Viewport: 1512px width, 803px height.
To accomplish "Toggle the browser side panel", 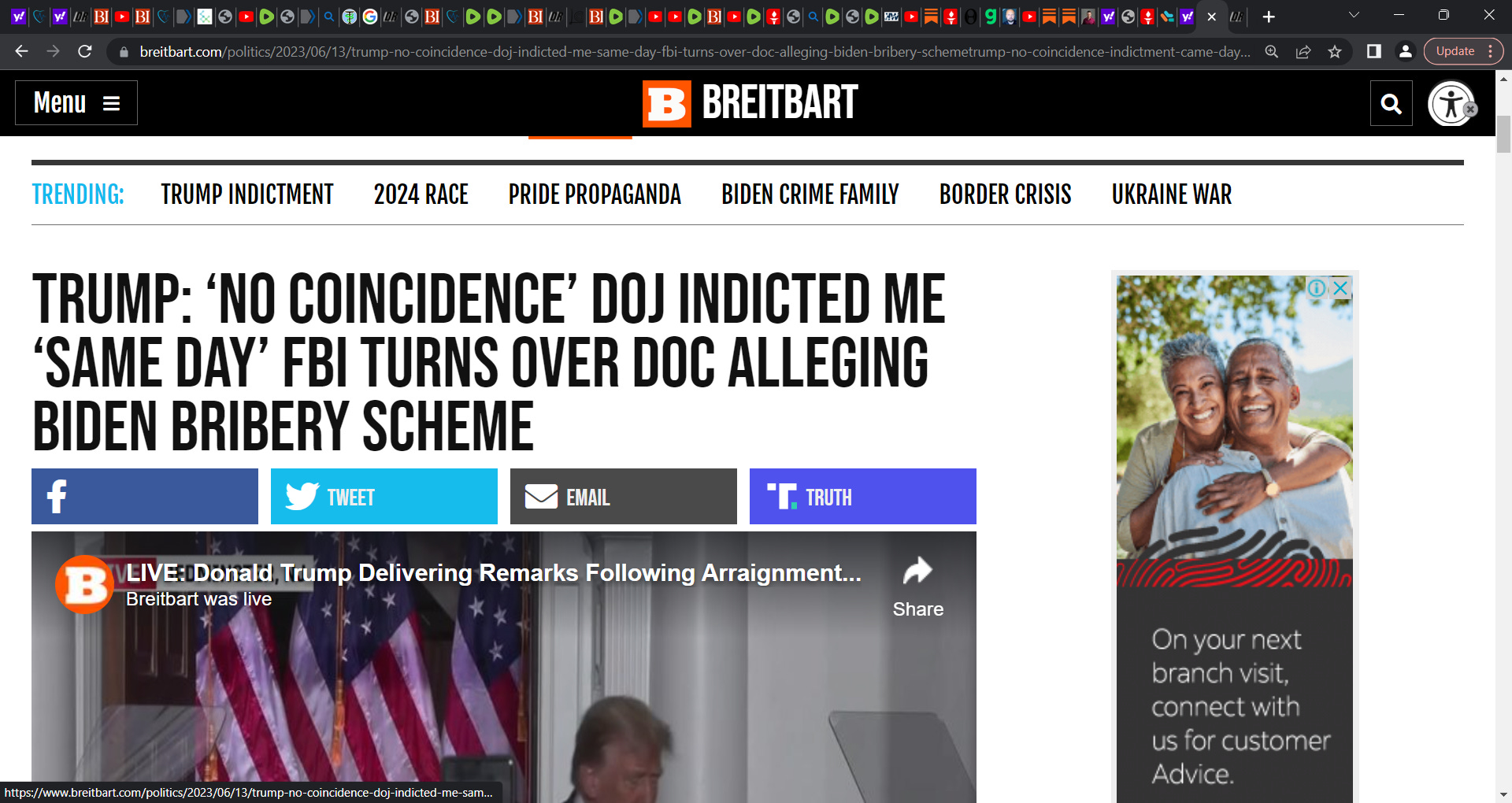I will coord(1373,51).
